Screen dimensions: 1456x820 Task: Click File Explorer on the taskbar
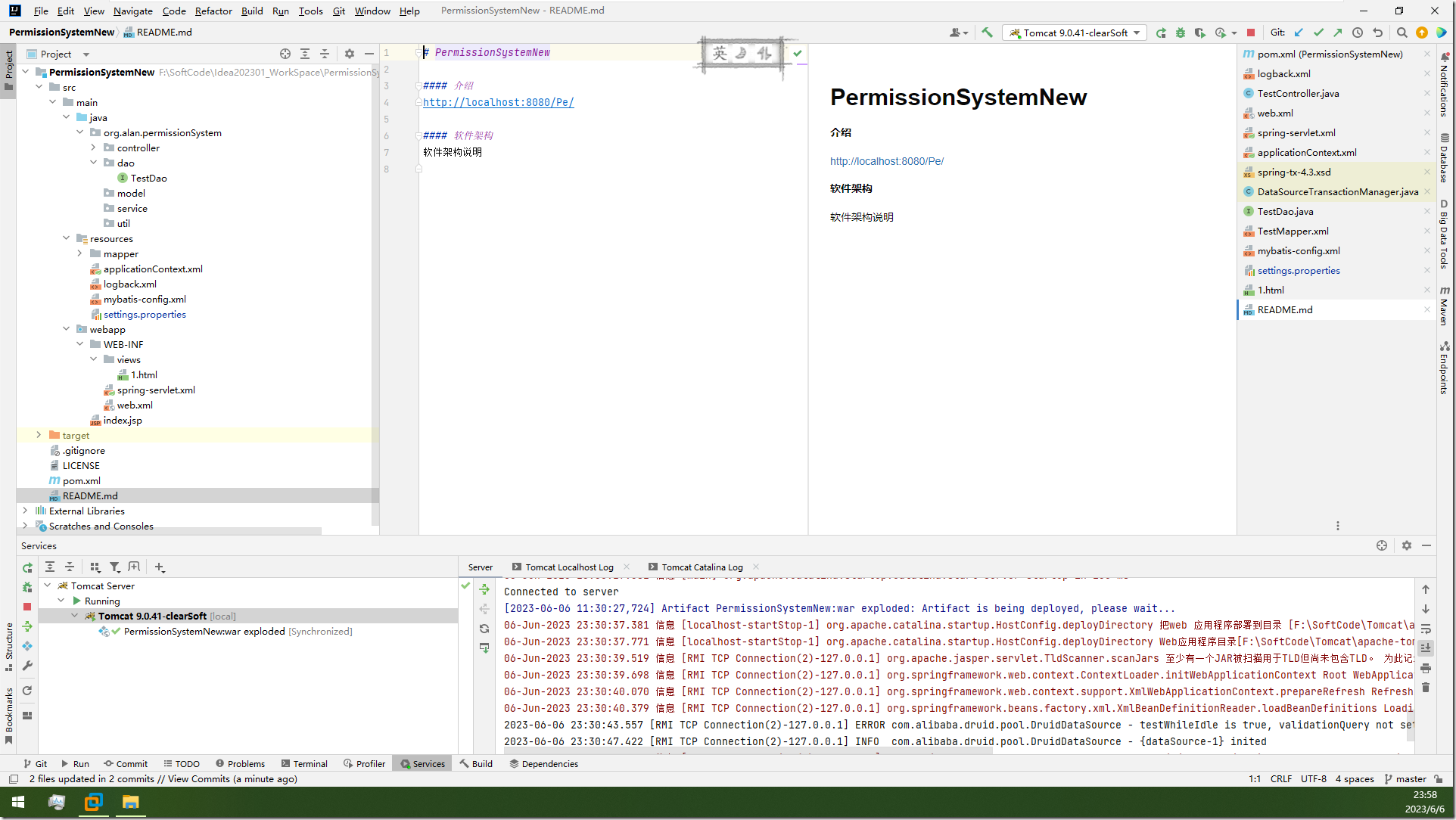(130, 802)
